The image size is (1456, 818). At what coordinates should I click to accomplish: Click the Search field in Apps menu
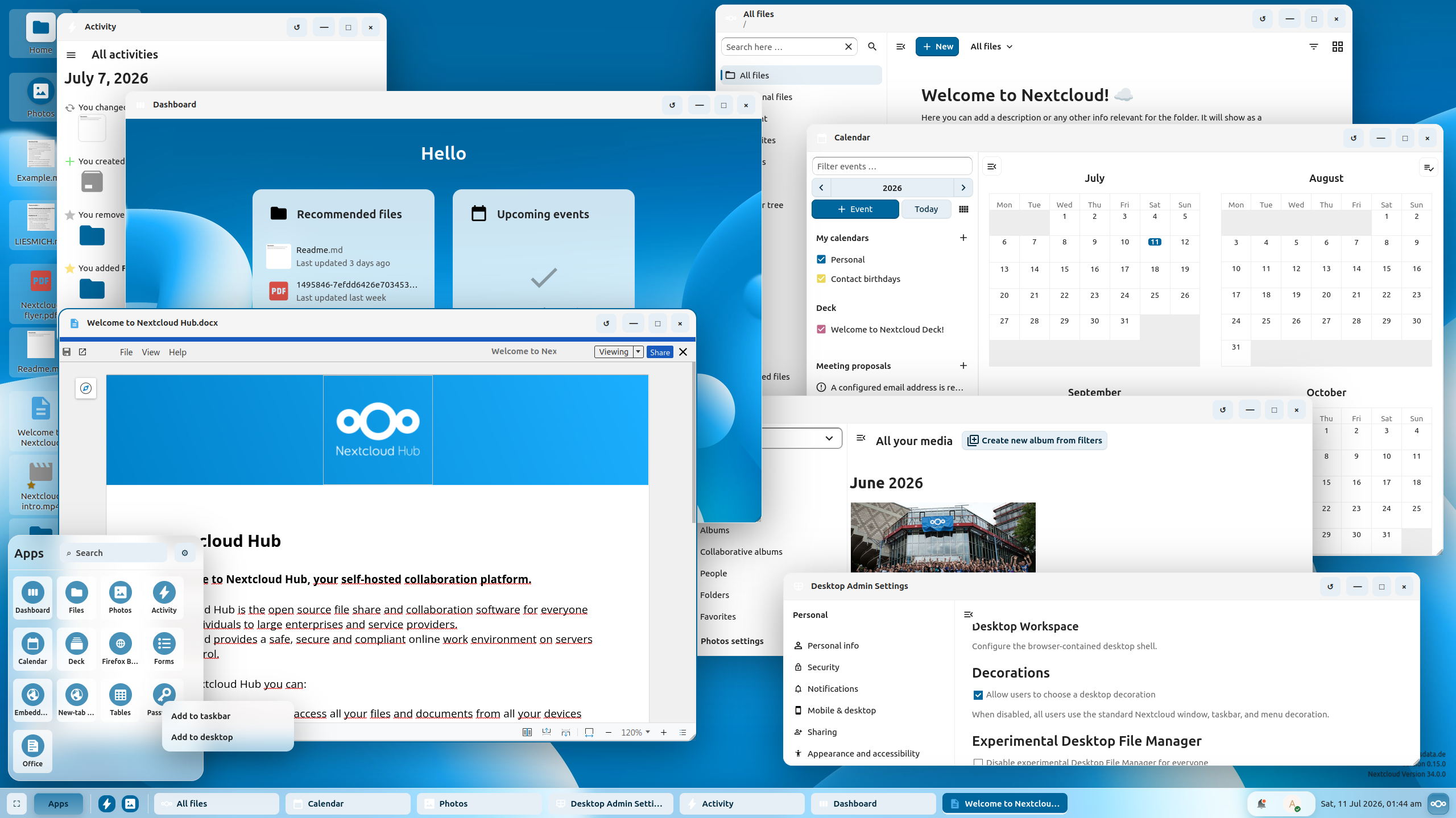point(114,553)
